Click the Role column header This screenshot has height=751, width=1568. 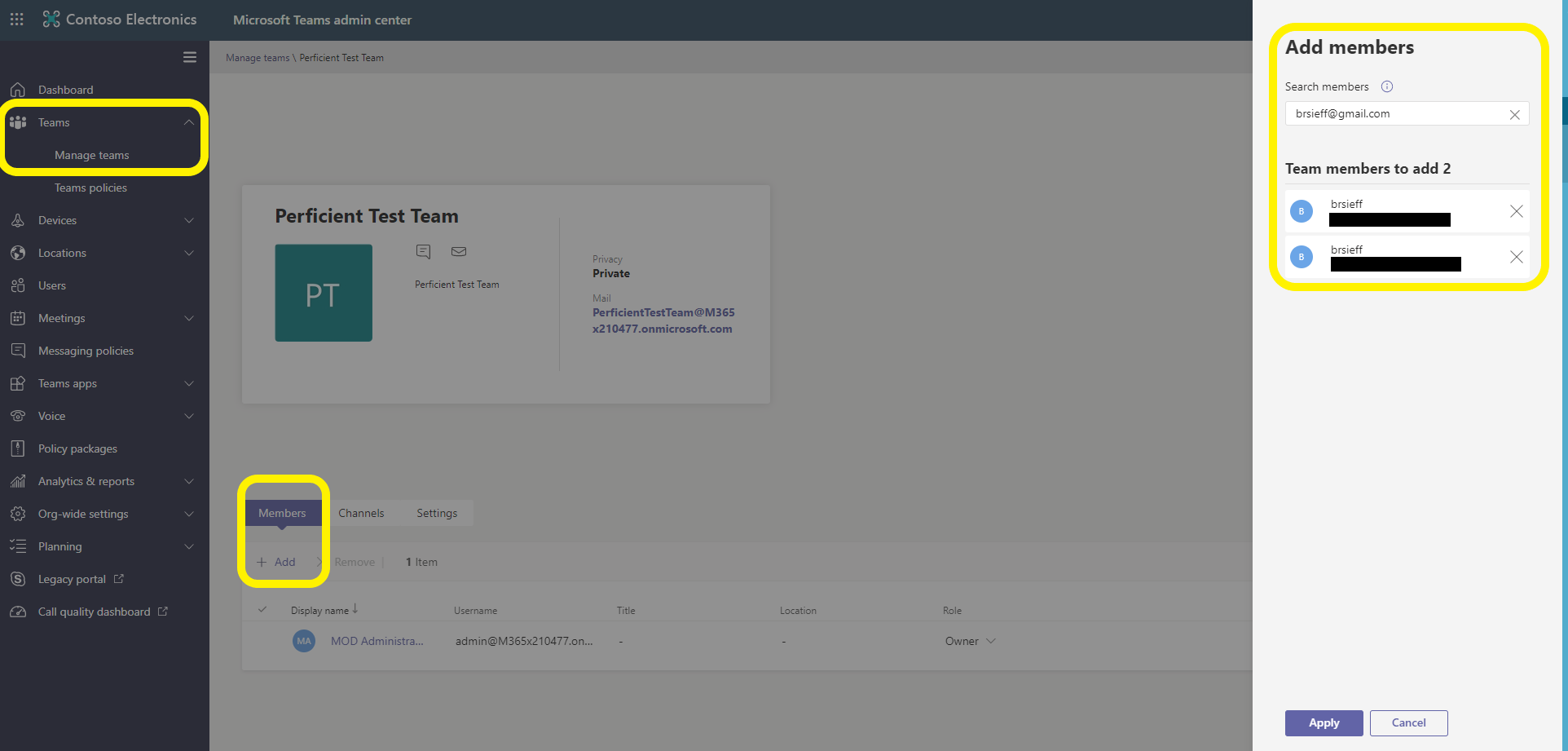point(952,611)
